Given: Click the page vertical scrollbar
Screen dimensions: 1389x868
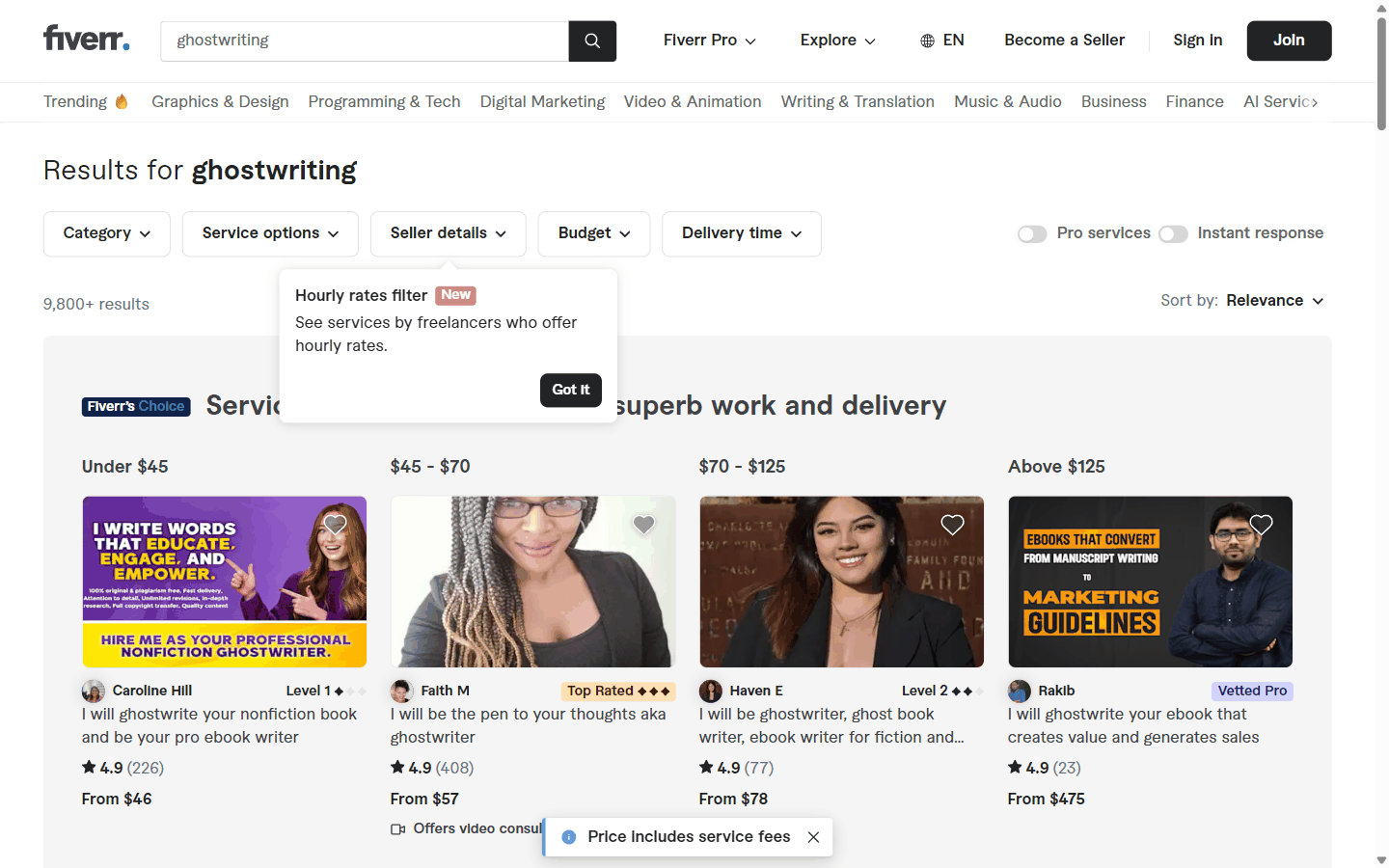Looking at the screenshot, I should tap(1381, 75).
